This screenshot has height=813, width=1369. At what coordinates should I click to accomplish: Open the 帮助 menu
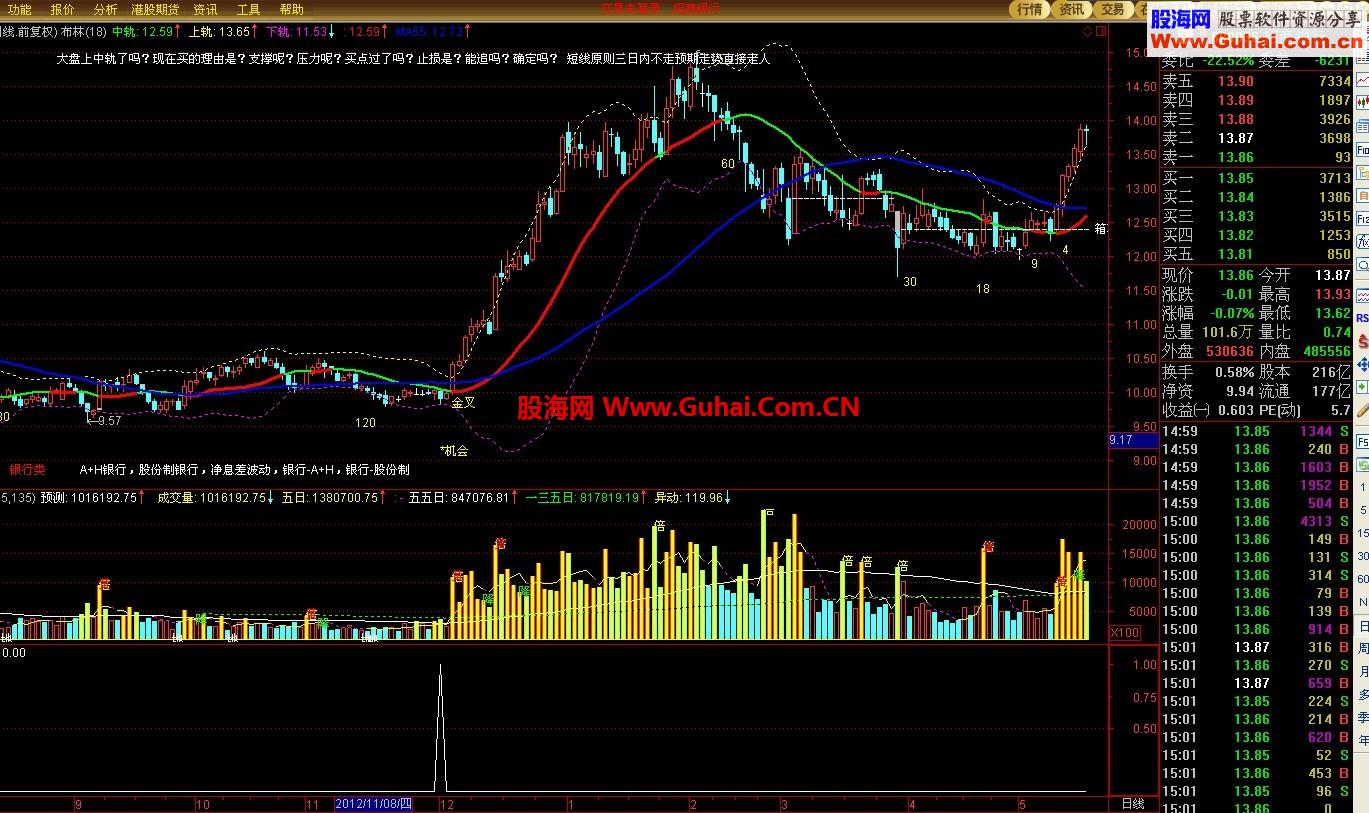click(291, 9)
